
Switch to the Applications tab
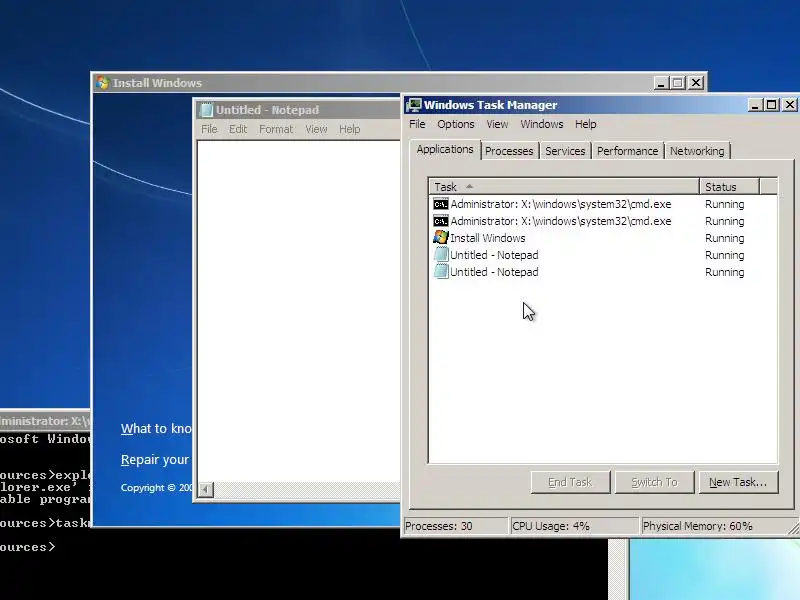coord(445,149)
